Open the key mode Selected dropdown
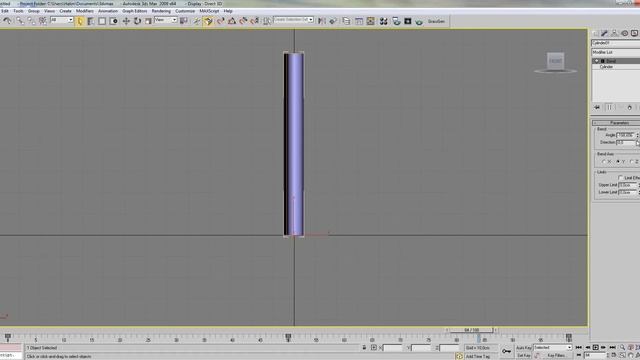640x360 pixels. [553, 348]
